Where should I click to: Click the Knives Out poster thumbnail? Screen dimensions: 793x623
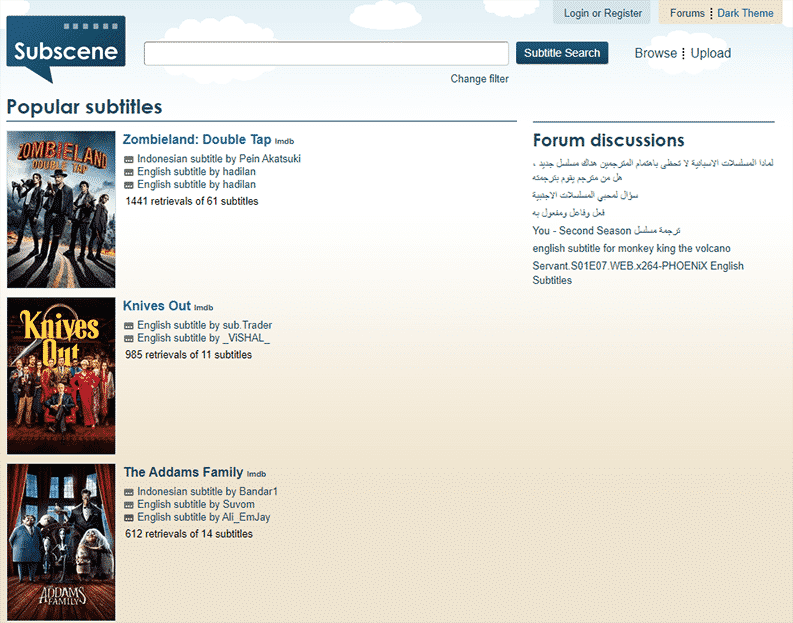pyautogui.click(x=61, y=376)
